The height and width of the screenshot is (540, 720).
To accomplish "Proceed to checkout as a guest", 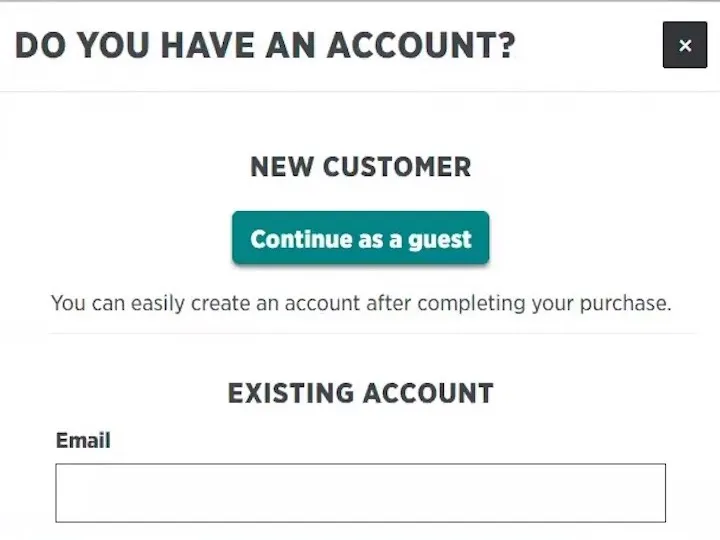I will [360, 239].
